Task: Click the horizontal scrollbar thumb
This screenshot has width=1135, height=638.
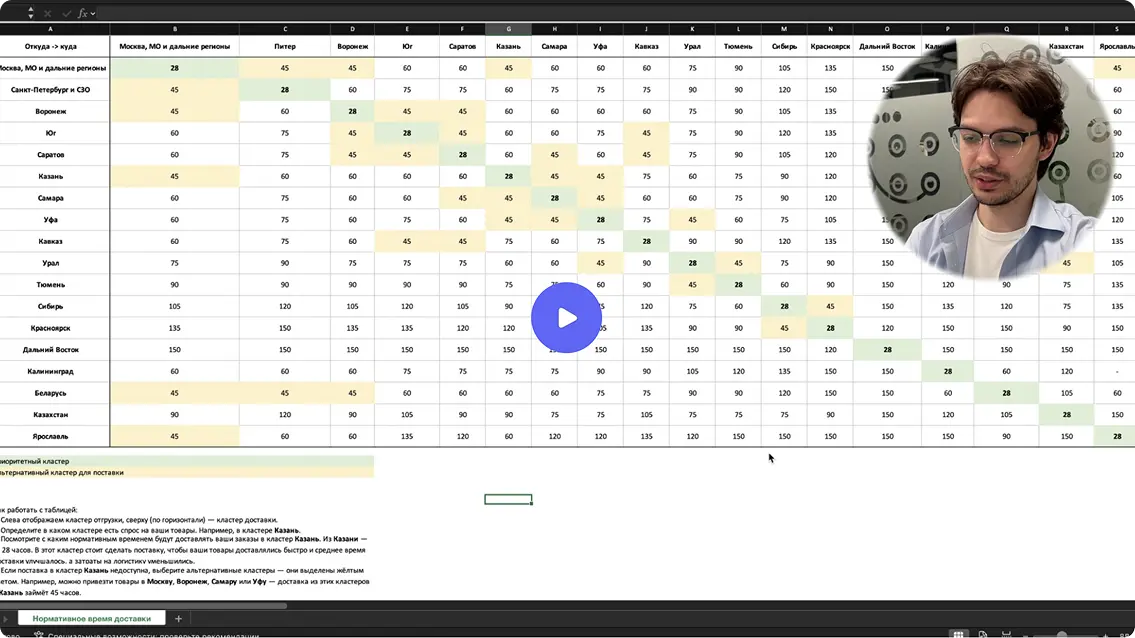Action: point(143,605)
